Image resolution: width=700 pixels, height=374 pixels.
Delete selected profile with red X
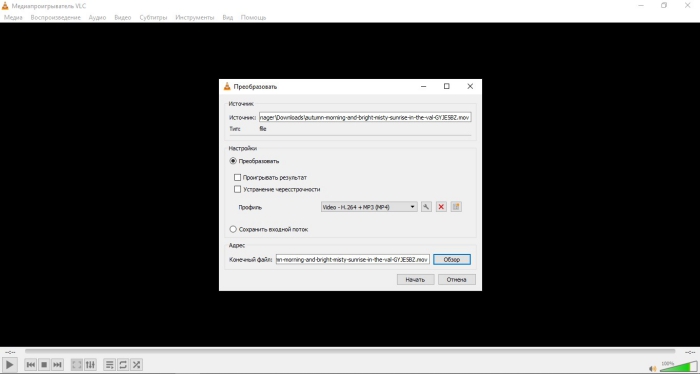(441, 207)
